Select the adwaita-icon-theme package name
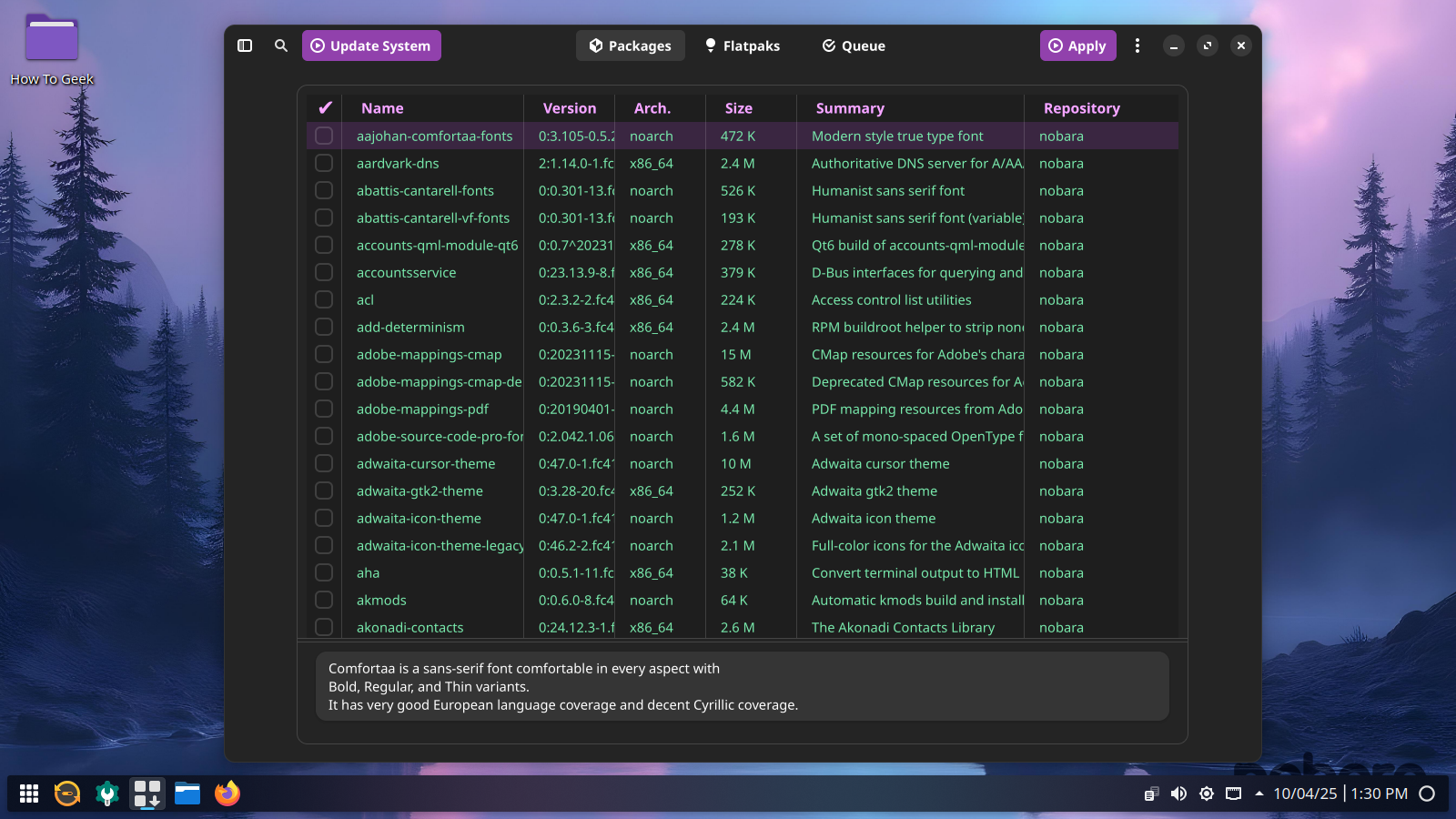The image size is (1456, 819). 419,518
